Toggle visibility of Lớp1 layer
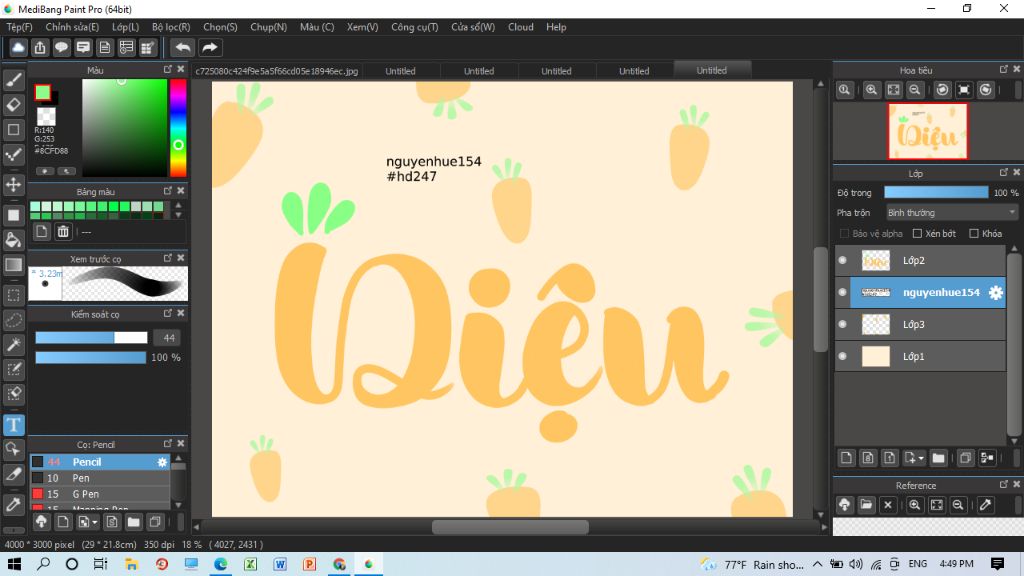1024x576 pixels. point(842,356)
